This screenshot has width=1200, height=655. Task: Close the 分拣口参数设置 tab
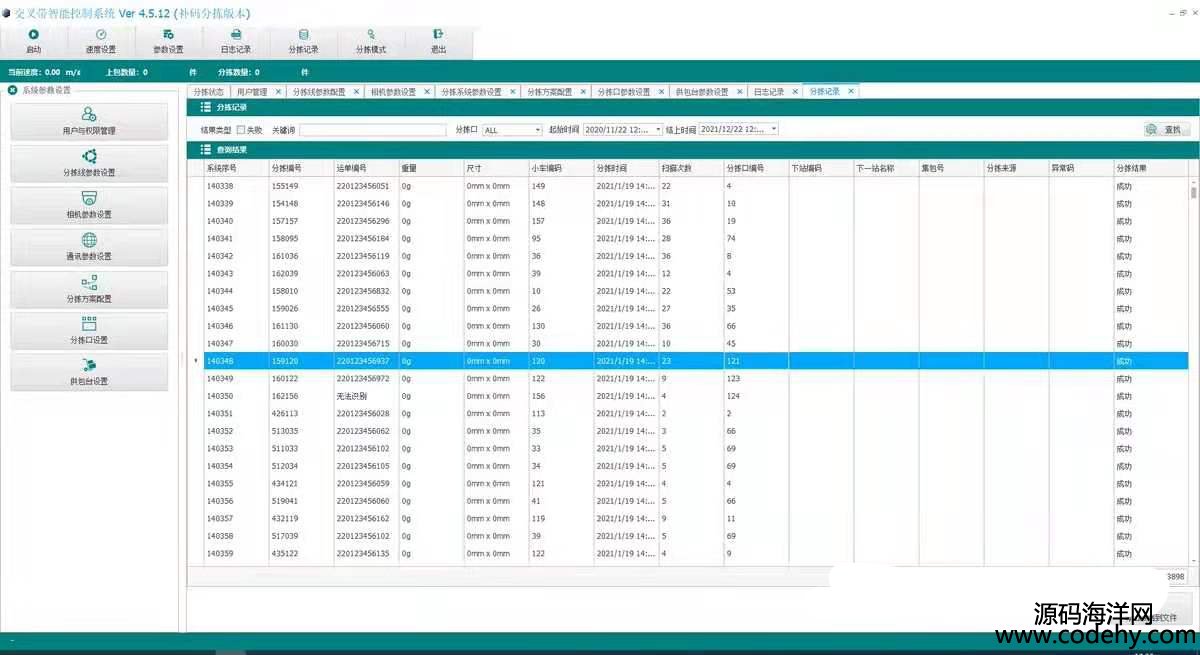(x=661, y=91)
